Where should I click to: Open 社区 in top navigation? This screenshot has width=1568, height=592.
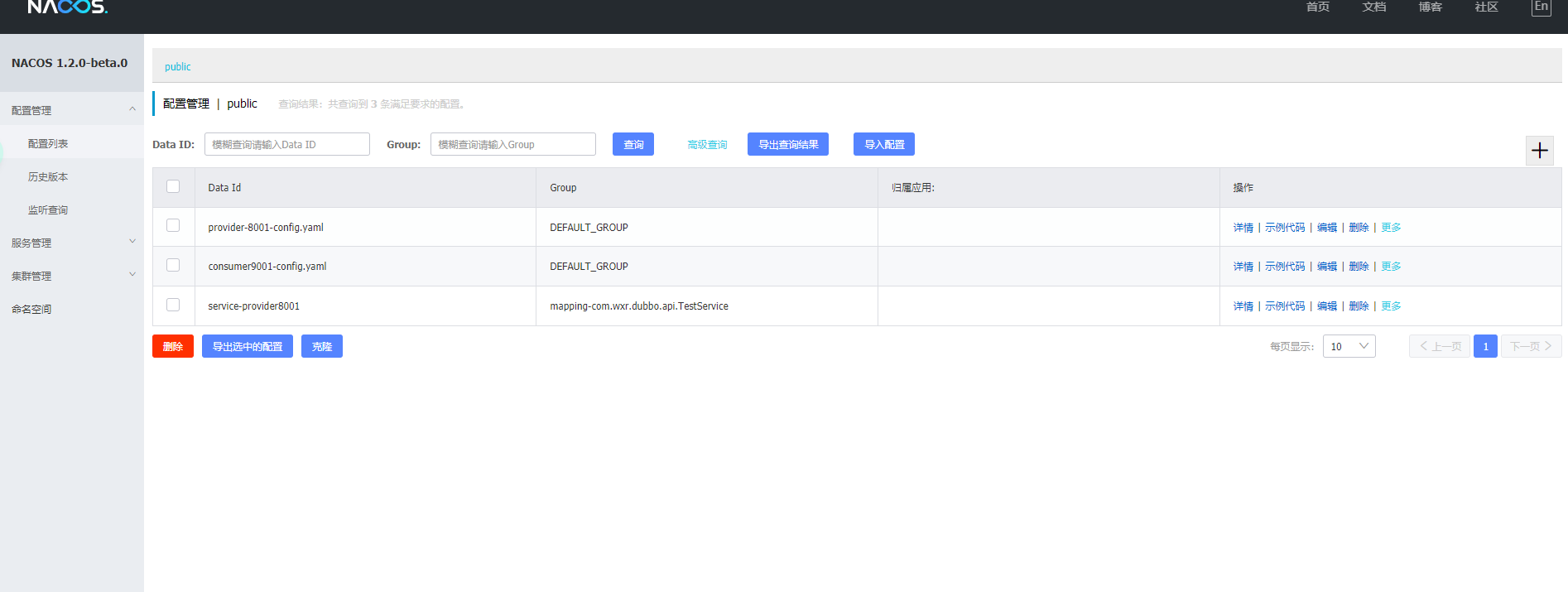(1487, 7)
